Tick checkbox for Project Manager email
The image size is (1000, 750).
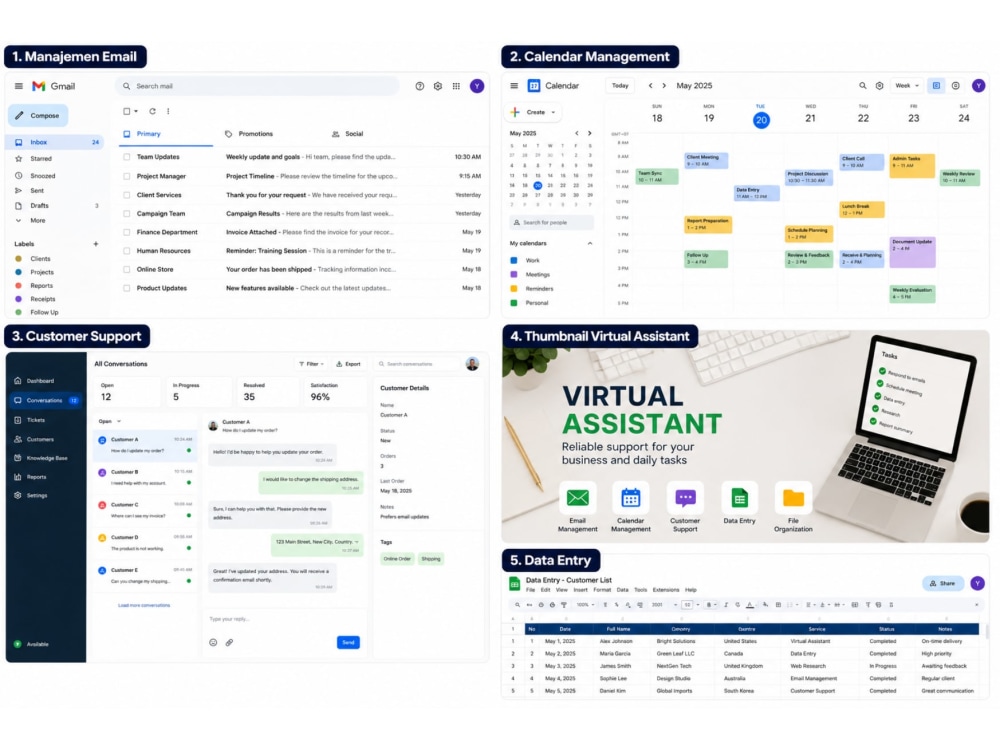[126, 176]
